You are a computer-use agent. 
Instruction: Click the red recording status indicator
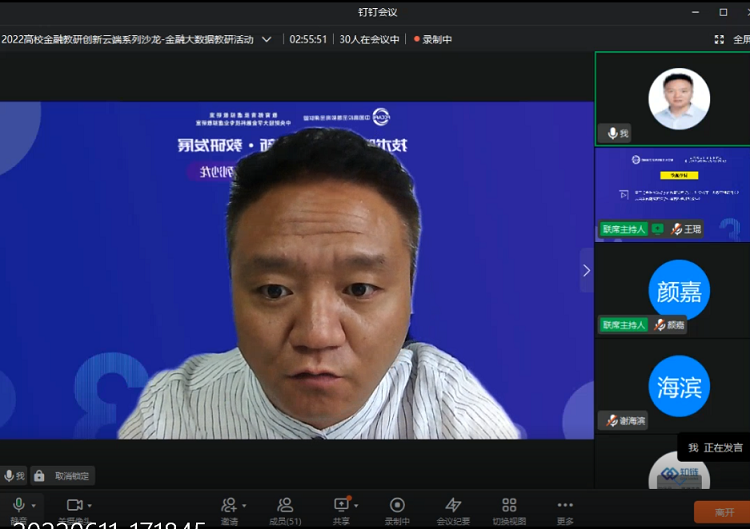433,39
